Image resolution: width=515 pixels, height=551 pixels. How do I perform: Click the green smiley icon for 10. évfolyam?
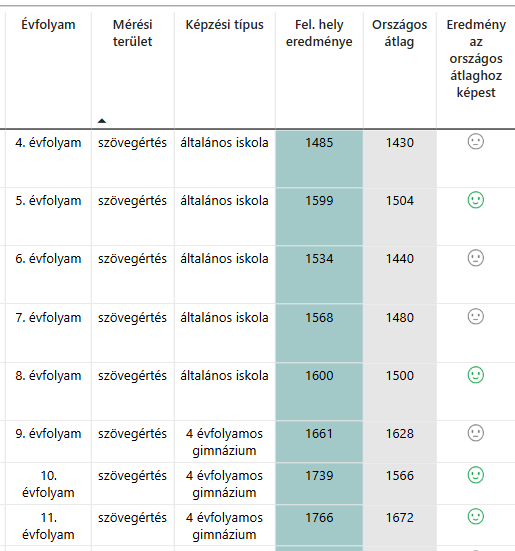coord(476,475)
